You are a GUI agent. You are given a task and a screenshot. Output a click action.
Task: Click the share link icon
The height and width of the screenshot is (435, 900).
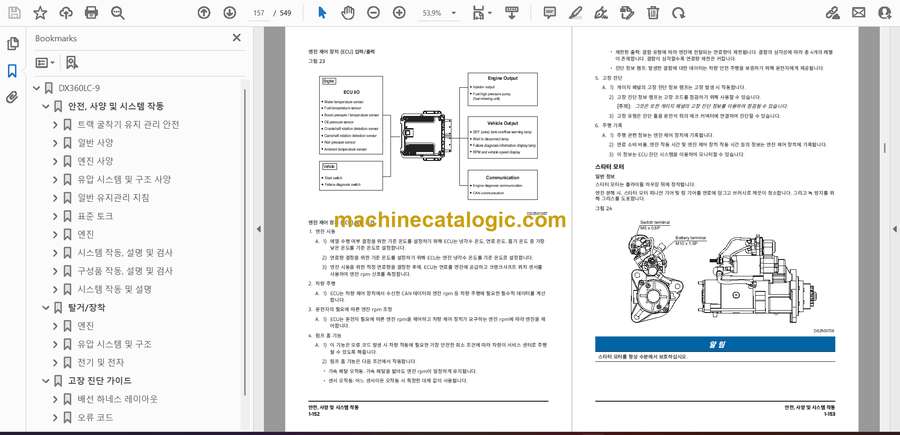click(x=832, y=13)
